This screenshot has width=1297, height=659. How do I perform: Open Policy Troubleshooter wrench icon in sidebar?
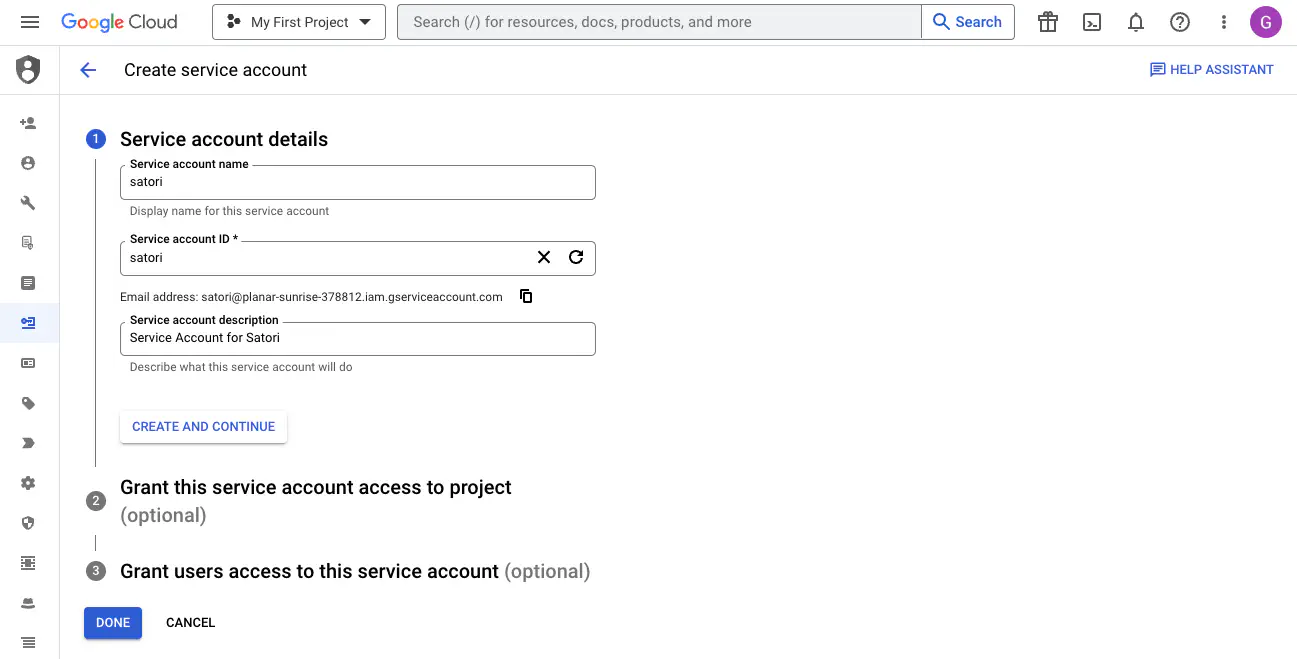coord(28,202)
